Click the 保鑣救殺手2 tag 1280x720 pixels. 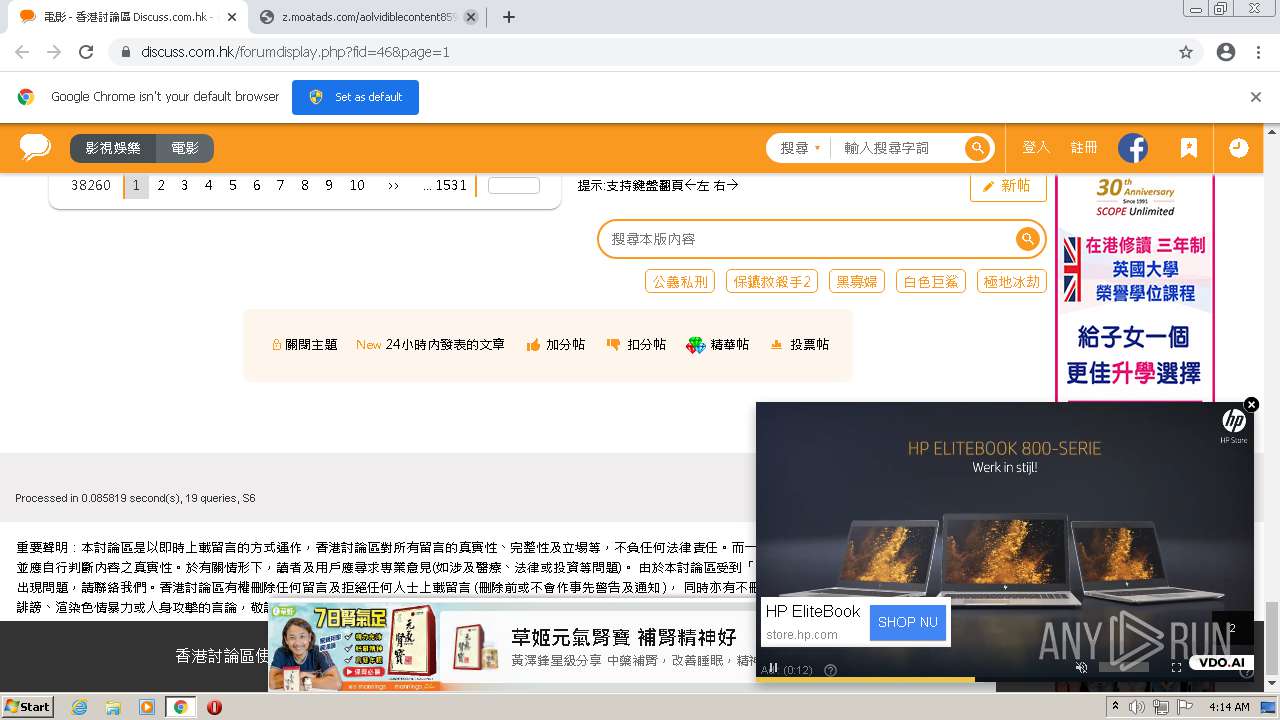(x=772, y=281)
